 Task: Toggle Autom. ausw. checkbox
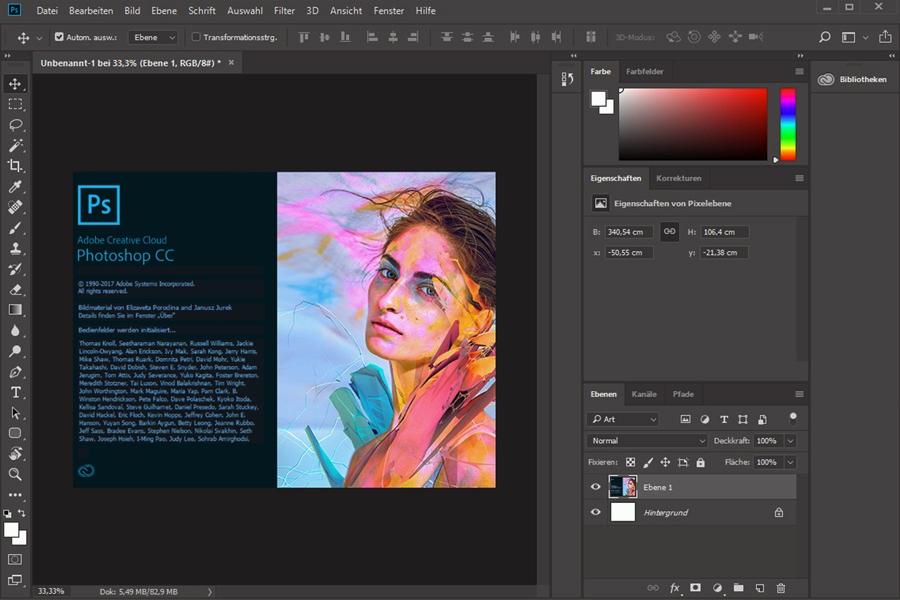tap(59, 37)
